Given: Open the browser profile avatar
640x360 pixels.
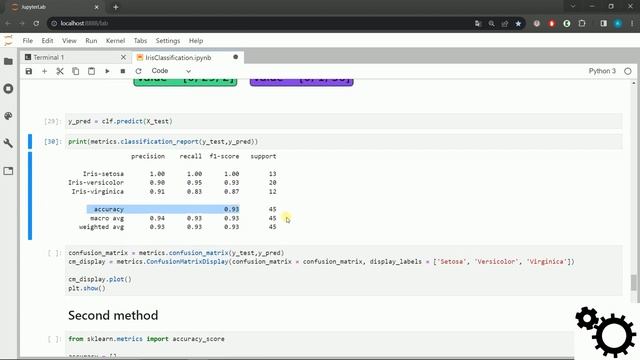Looking at the screenshot, I should (x=618, y=24).
